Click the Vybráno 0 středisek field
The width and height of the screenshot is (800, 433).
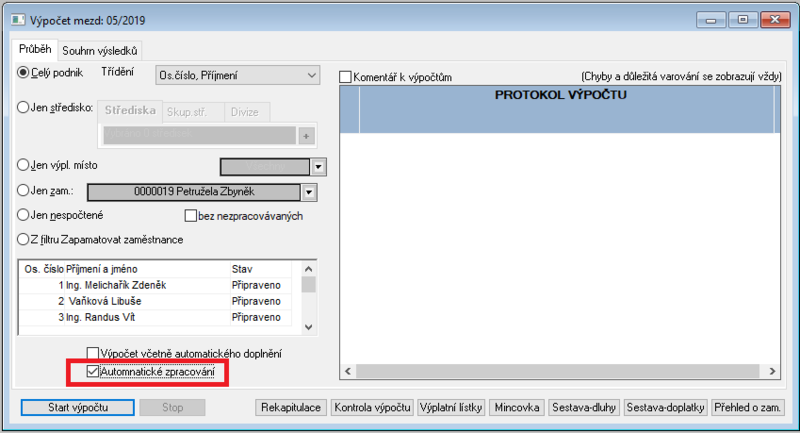coord(199,134)
